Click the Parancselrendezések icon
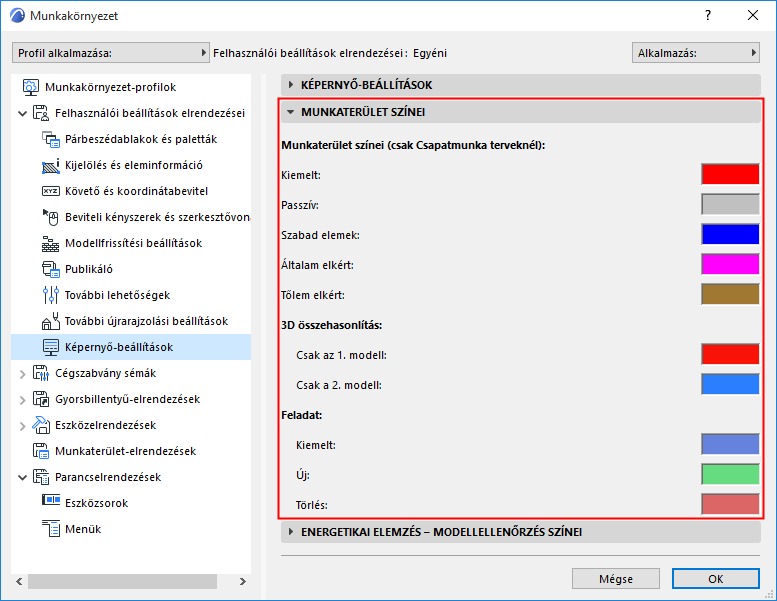Image resolution: width=777 pixels, height=601 pixels. (x=41, y=477)
